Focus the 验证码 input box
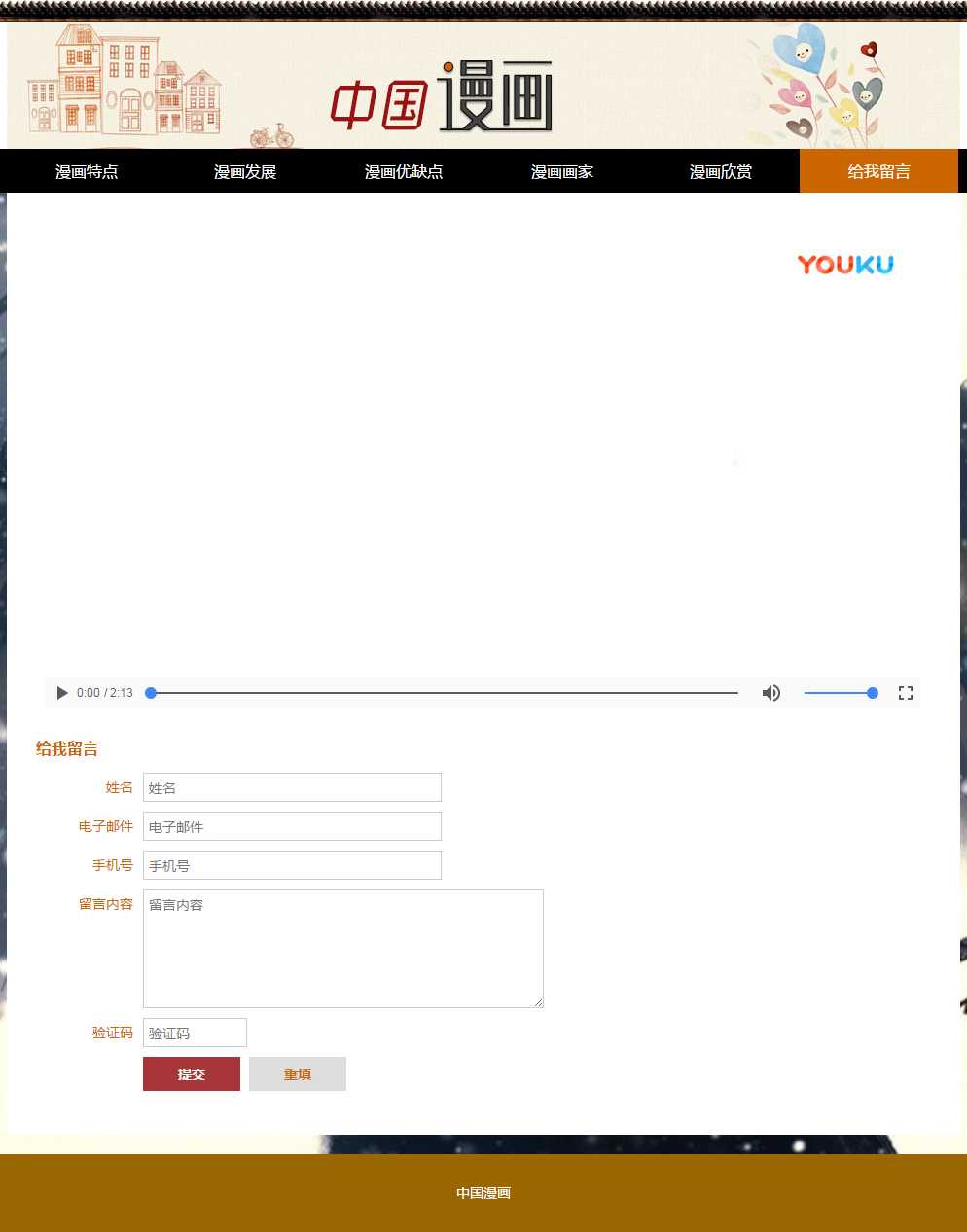This screenshot has width=967, height=1232. pyautogui.click(x=195, y=1033)
